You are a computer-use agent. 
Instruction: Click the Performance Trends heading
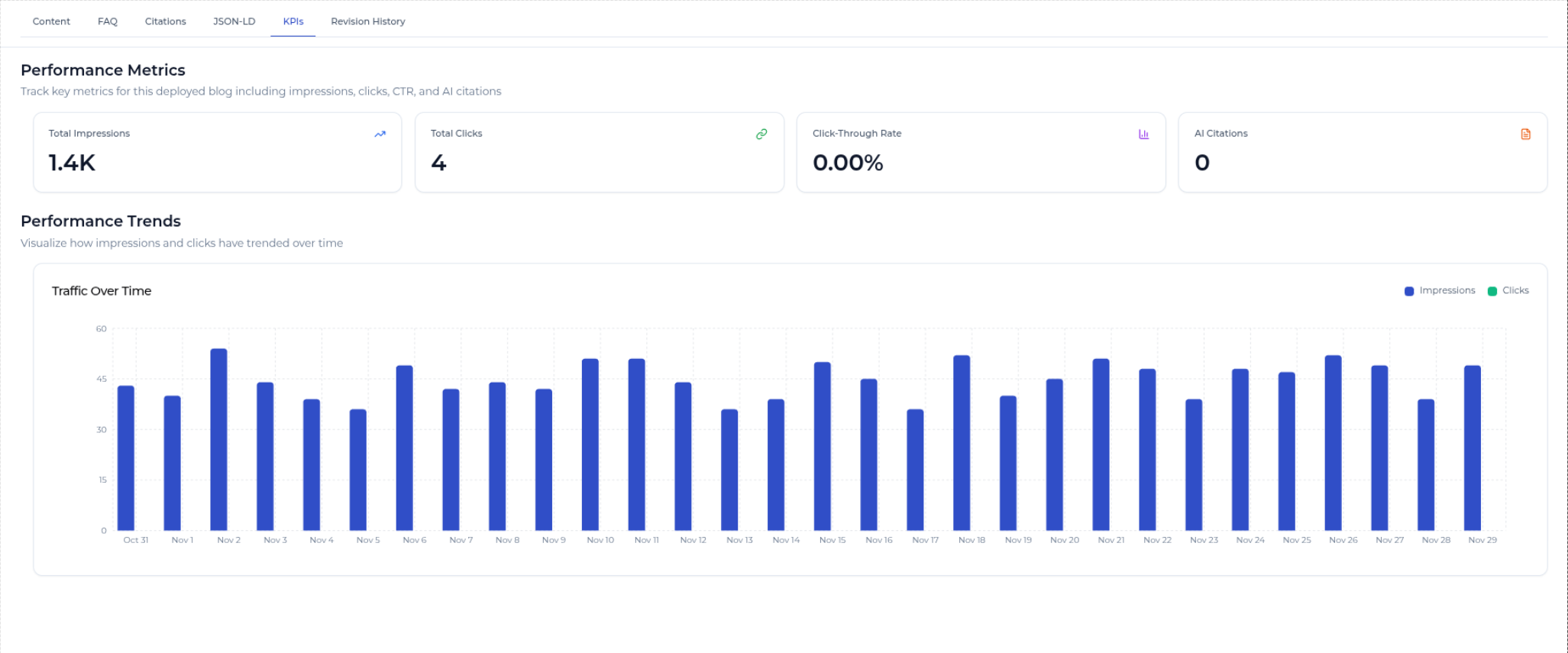click(101, 221)
